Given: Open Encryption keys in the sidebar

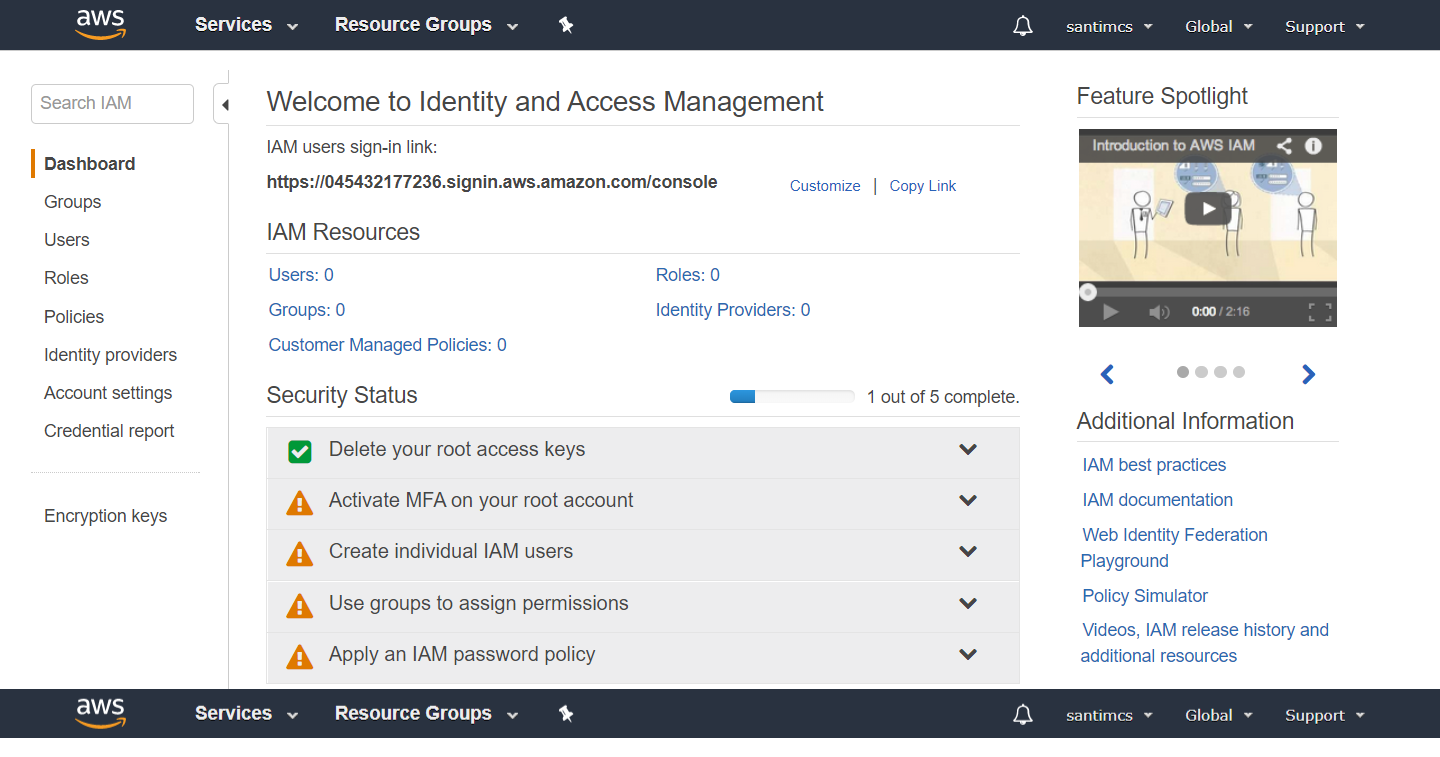Looking at the screenshot, I should point(105,516).
